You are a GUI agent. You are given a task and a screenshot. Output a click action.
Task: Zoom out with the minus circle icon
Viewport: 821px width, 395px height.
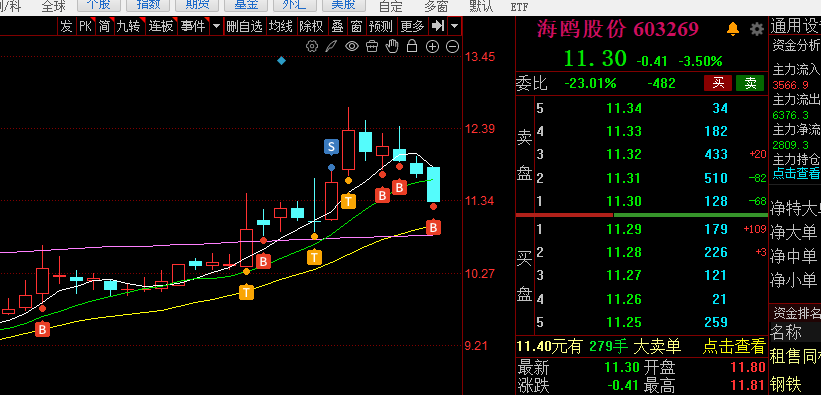452,47
